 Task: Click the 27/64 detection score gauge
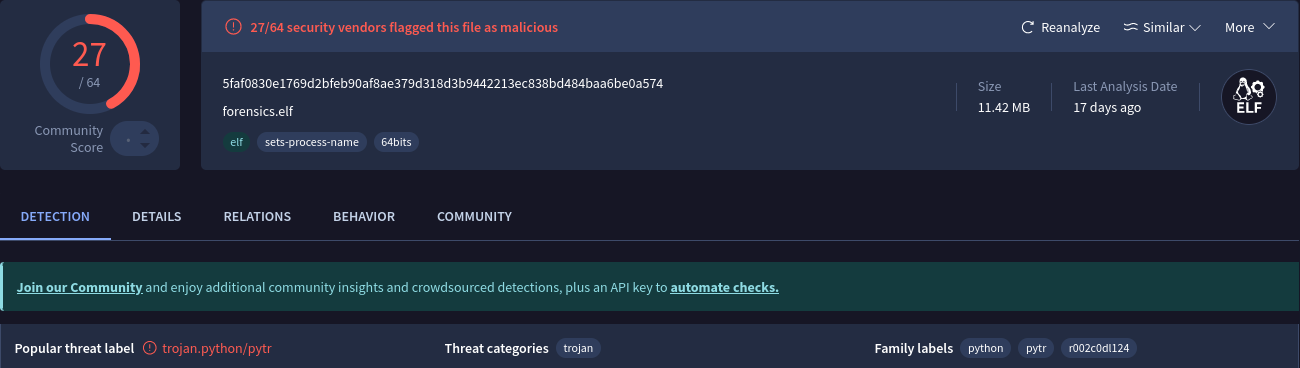(x=89, y=64)
